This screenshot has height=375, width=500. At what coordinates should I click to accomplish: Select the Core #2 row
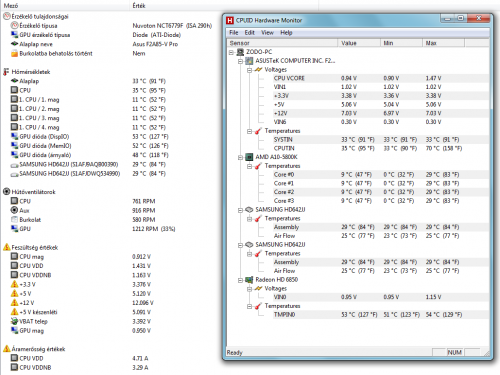pos(381,192)
